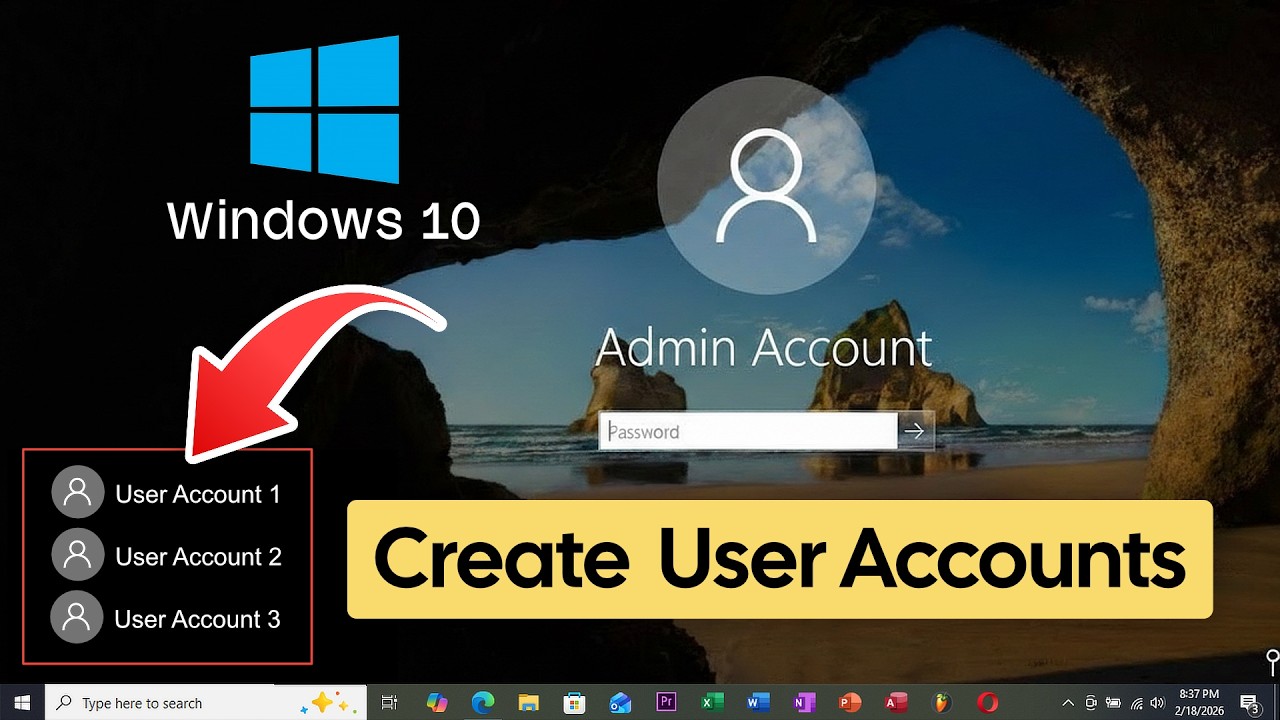
Task: Open Task View from the taskbar
Action: 390,703
